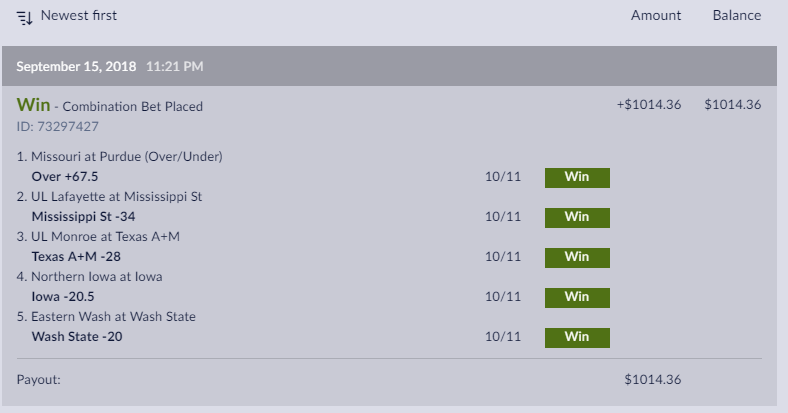Select the September 15, 2018 date header
Screen dimensions: 788x413
77,67
